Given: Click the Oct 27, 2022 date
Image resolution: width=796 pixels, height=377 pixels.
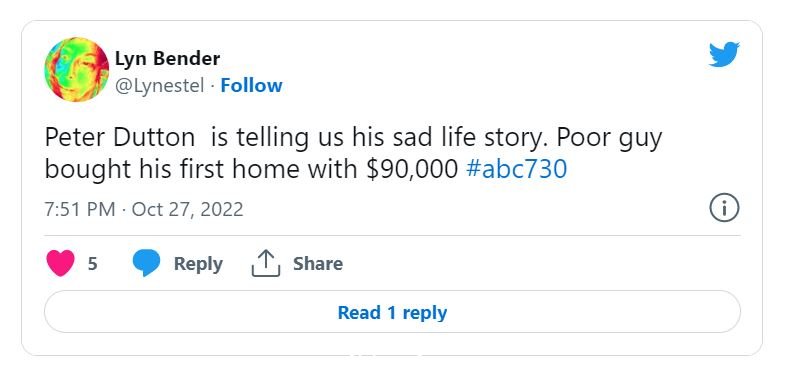Looking at the screenshot, I should [187, 209].
